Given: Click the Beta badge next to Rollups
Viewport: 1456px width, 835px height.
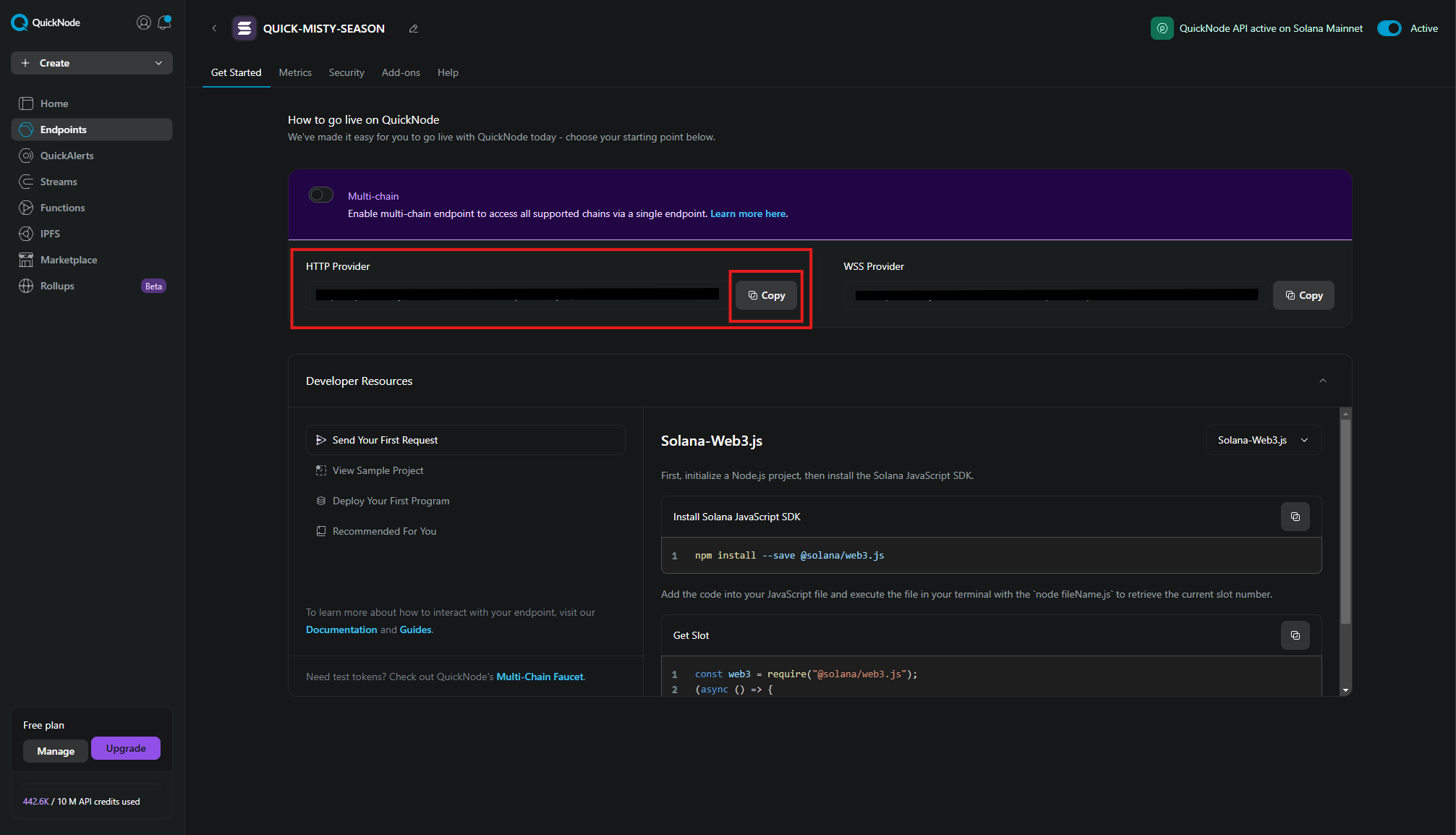Looking at the screenshot, I should tap(153, 286).
